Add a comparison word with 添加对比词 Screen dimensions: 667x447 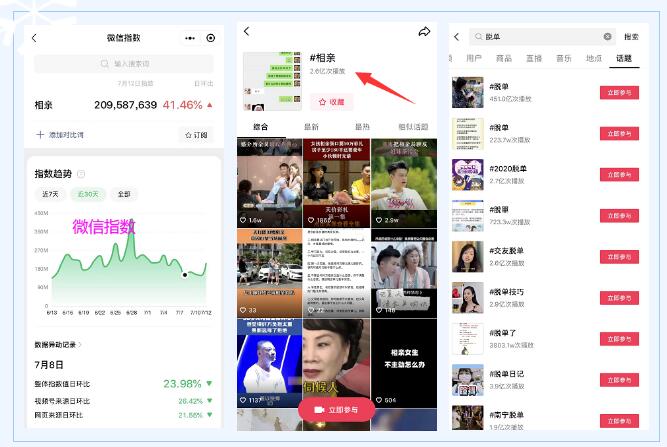point(61,134)
